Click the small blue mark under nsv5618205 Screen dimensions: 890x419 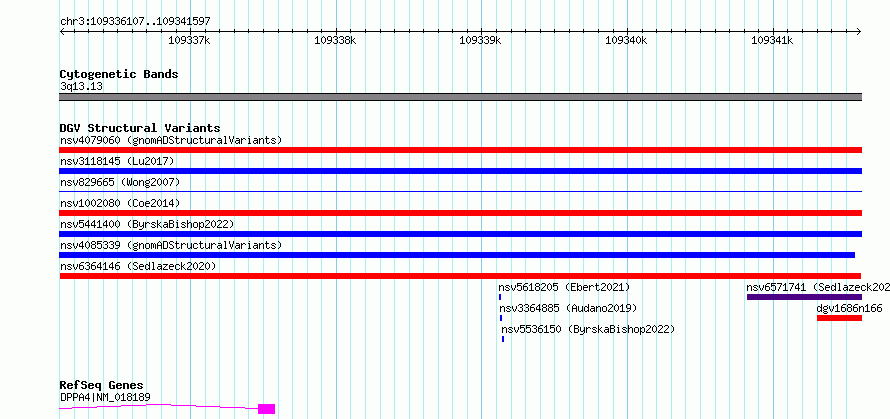pos(500,297)
